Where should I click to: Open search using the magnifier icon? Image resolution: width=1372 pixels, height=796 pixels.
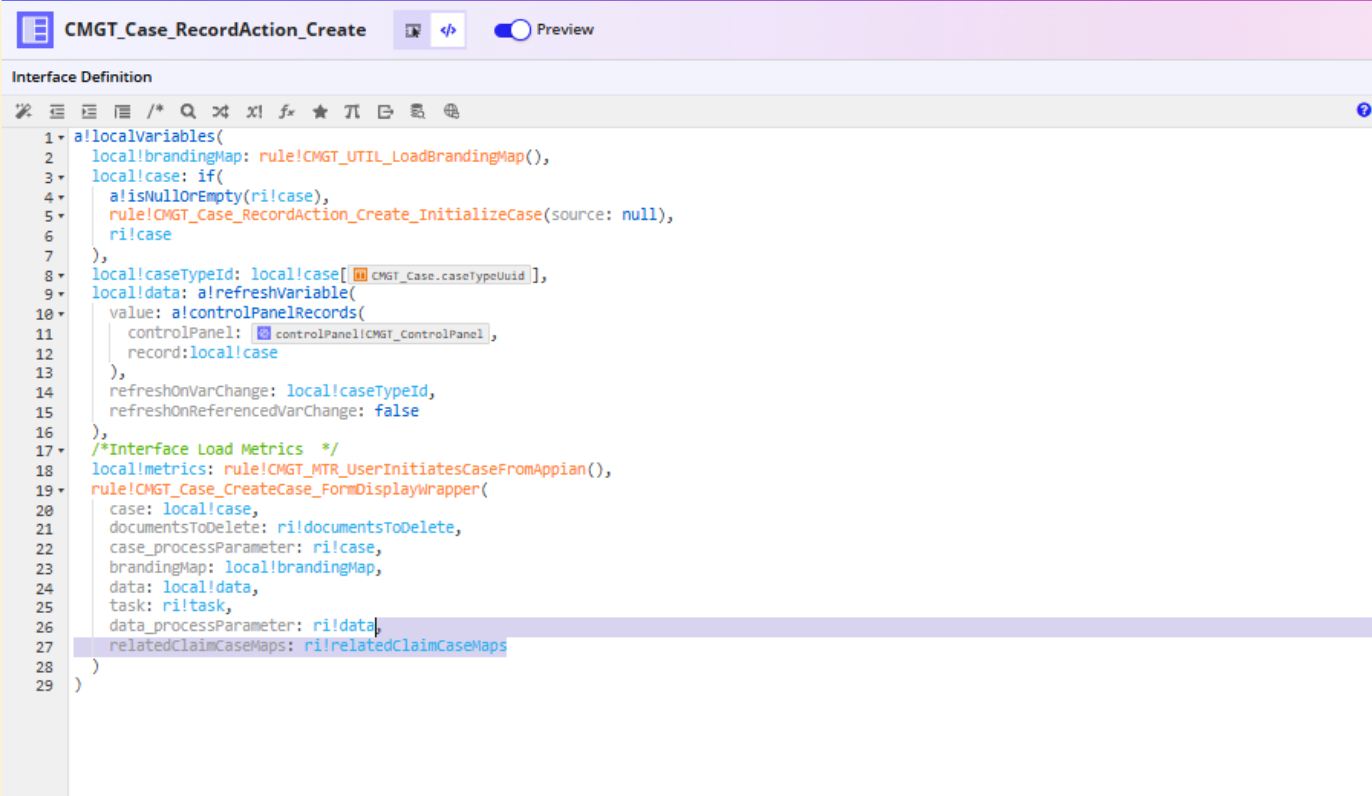(x=188, y=112)
